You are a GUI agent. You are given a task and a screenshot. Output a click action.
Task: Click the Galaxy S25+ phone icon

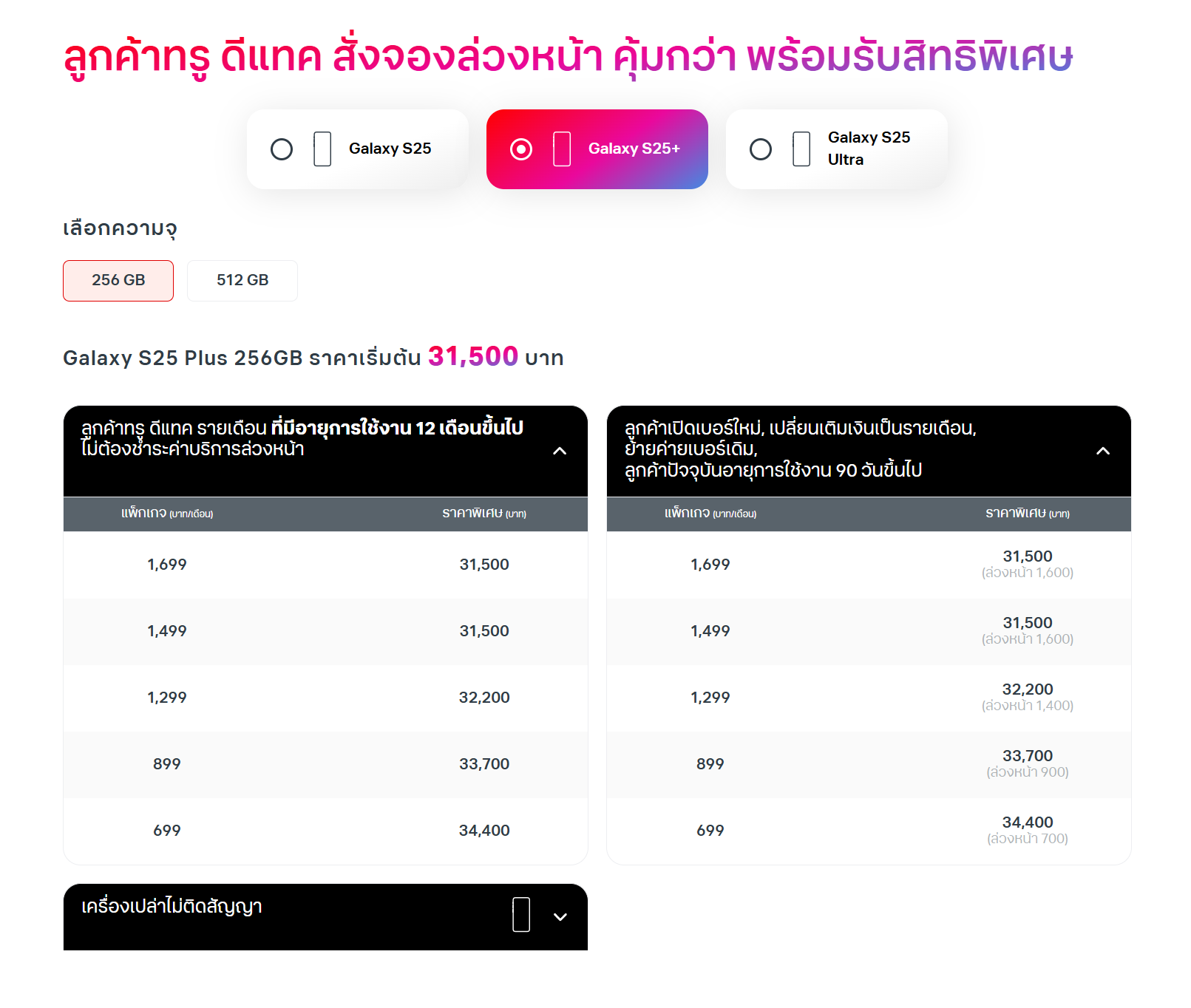point(562,149)
